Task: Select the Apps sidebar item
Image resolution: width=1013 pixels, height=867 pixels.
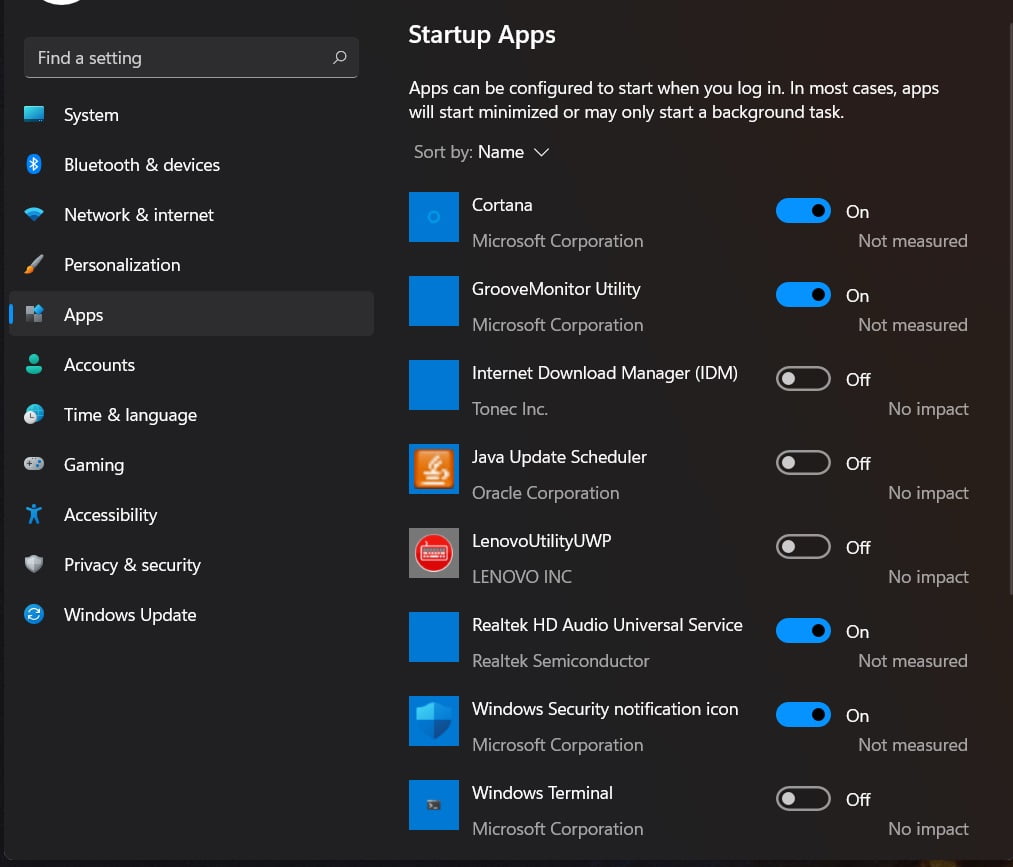Action: 191,314
